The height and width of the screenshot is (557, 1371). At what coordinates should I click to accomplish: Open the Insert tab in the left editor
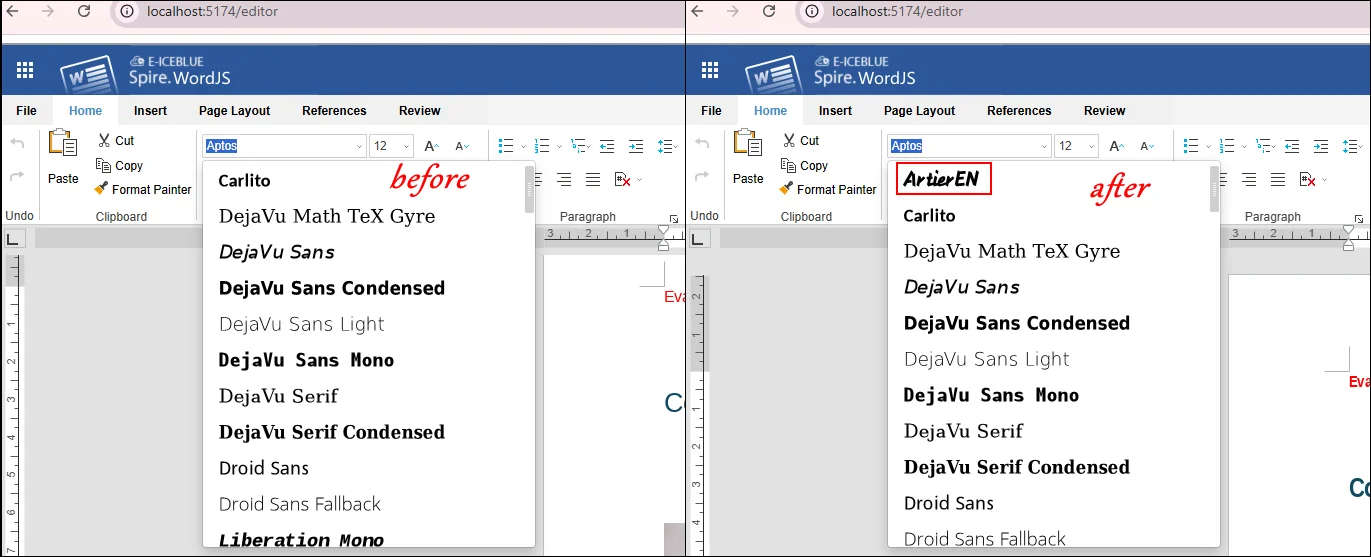150,111
